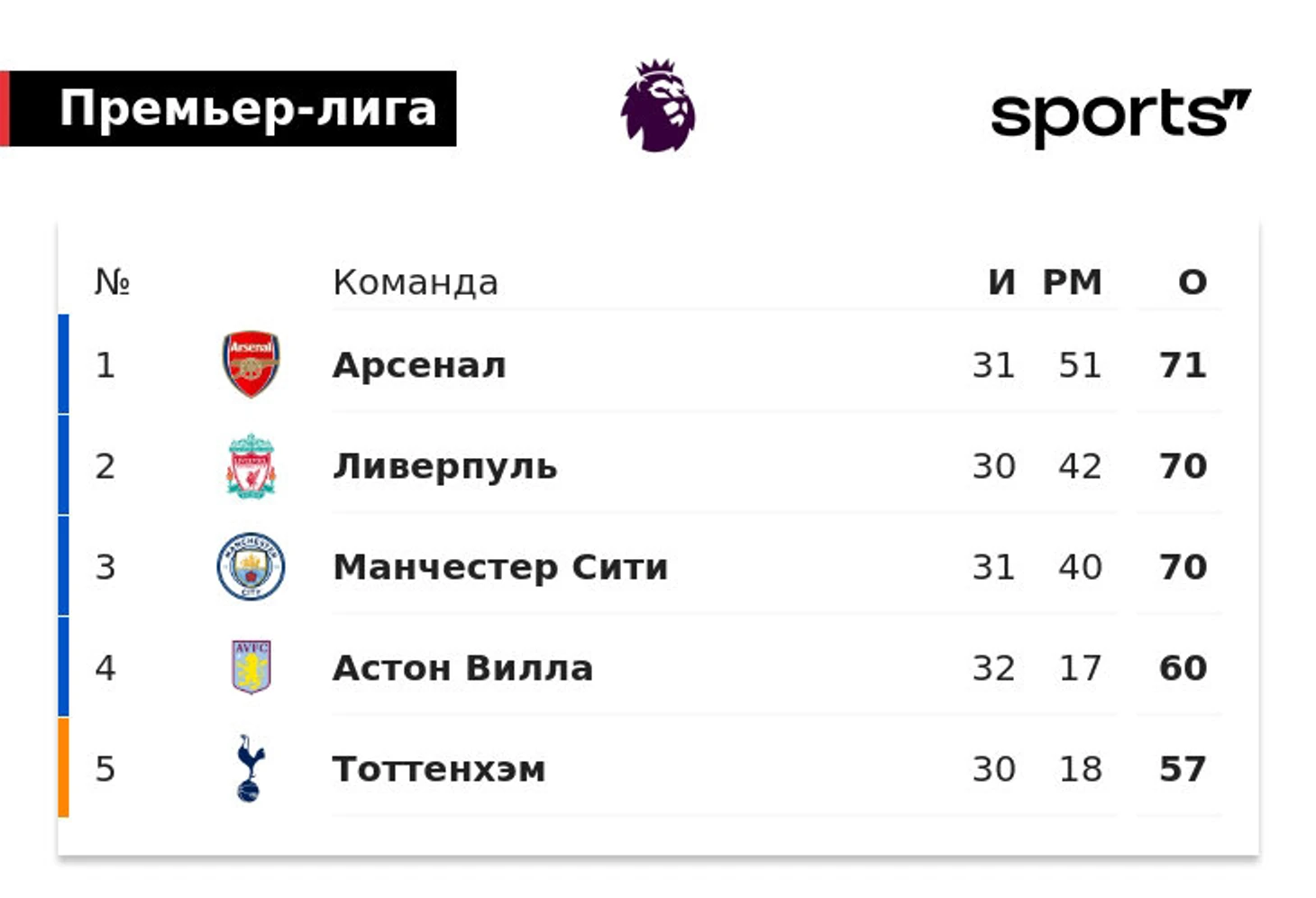Click the Liverpool club crest

[x=251, y=466]
